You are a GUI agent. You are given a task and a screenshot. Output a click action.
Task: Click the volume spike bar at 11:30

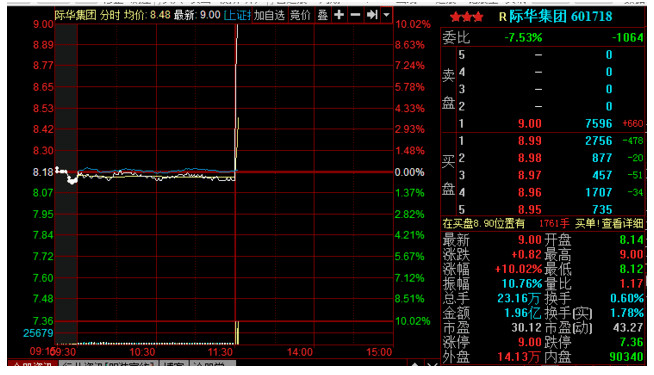pyautogui.click(x=237, y=332)
